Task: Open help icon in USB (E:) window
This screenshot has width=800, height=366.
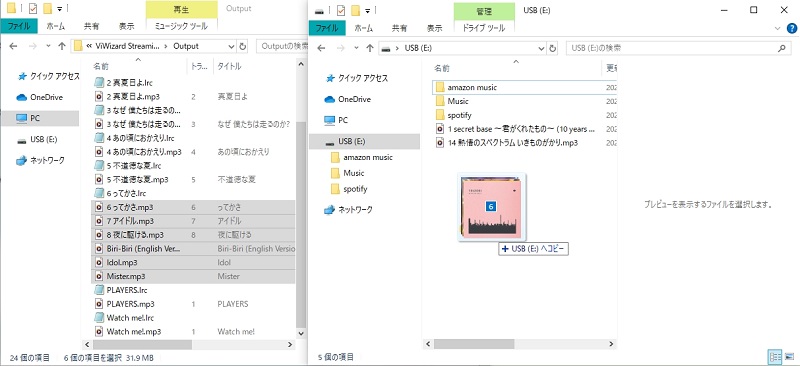Action: coord(791,28)
